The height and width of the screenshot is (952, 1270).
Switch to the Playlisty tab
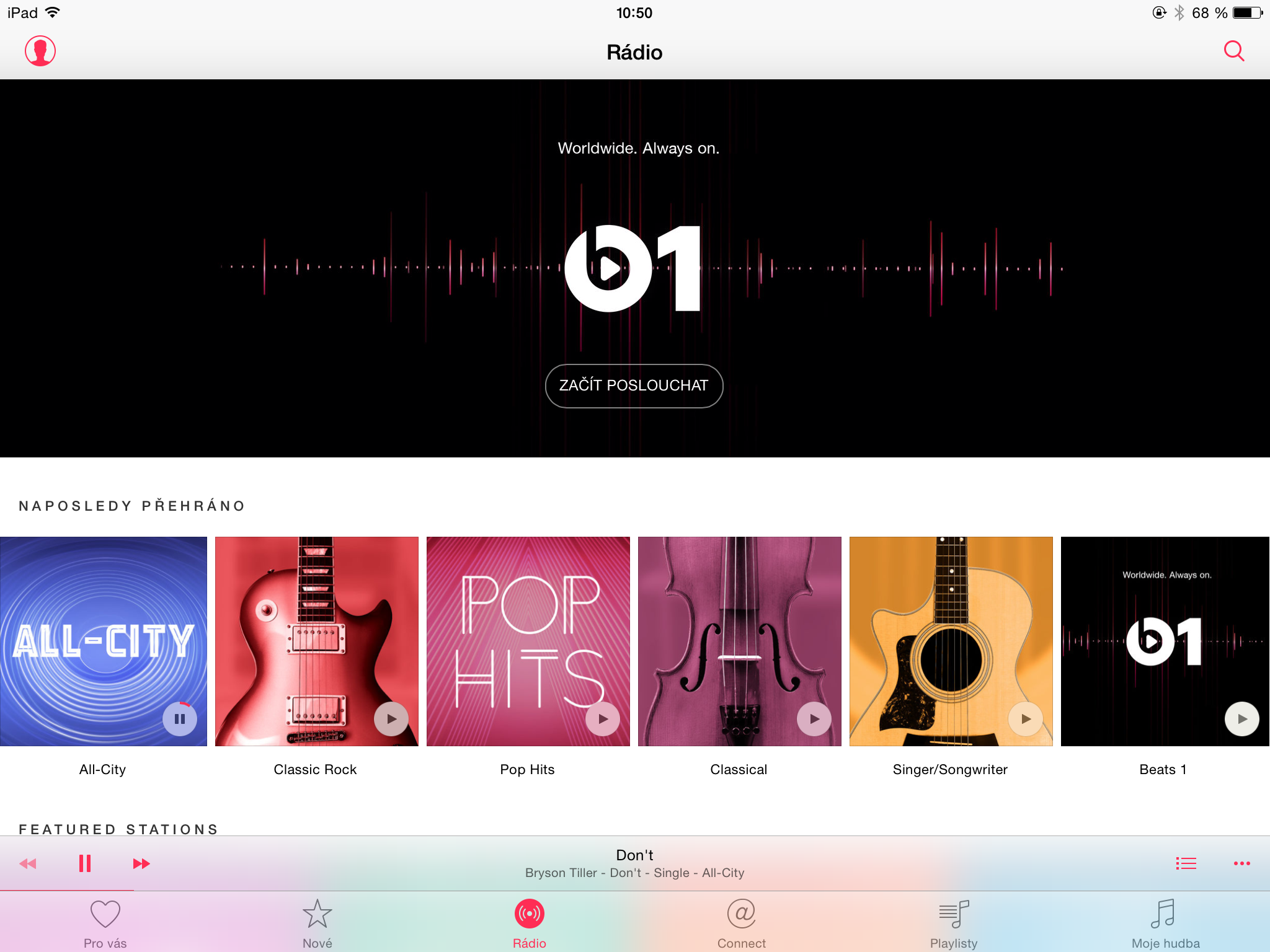coord(954,923)
